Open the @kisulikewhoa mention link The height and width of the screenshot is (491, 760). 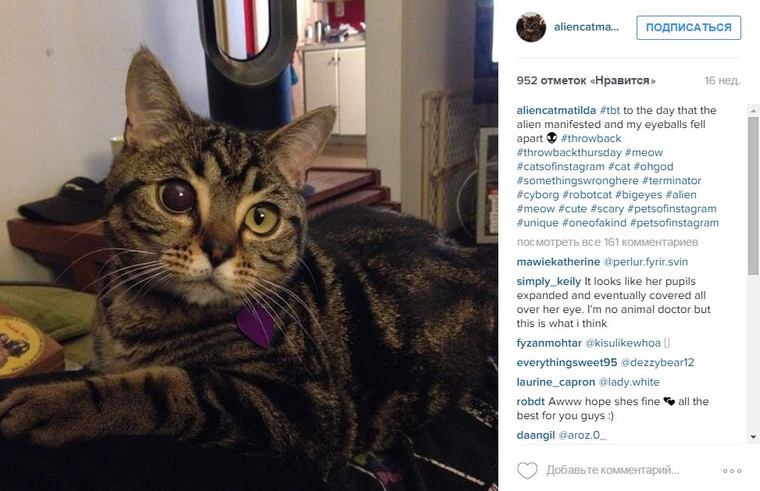click(623, 343)
